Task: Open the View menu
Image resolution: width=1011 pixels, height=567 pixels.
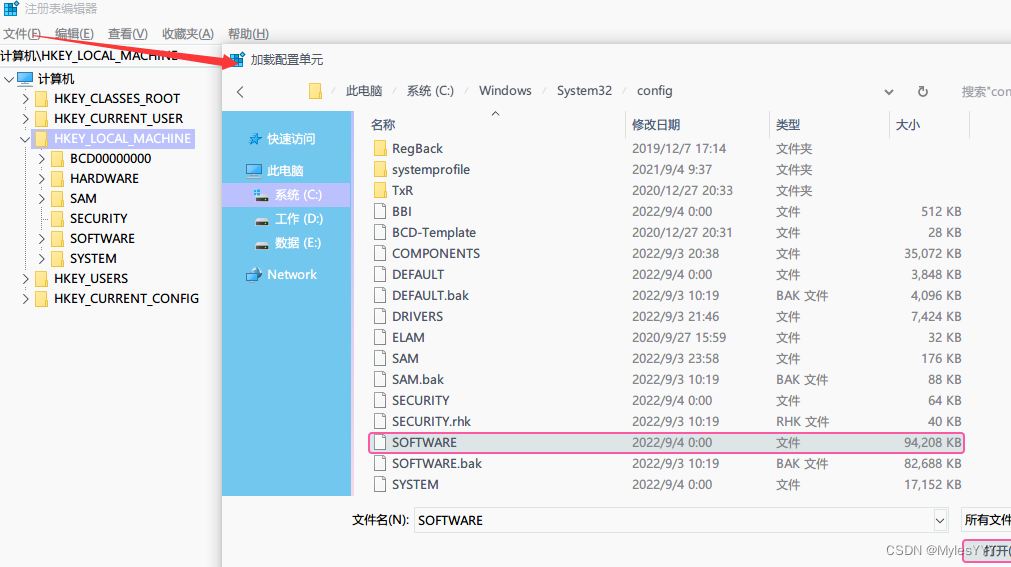Action: coord(128,34)
